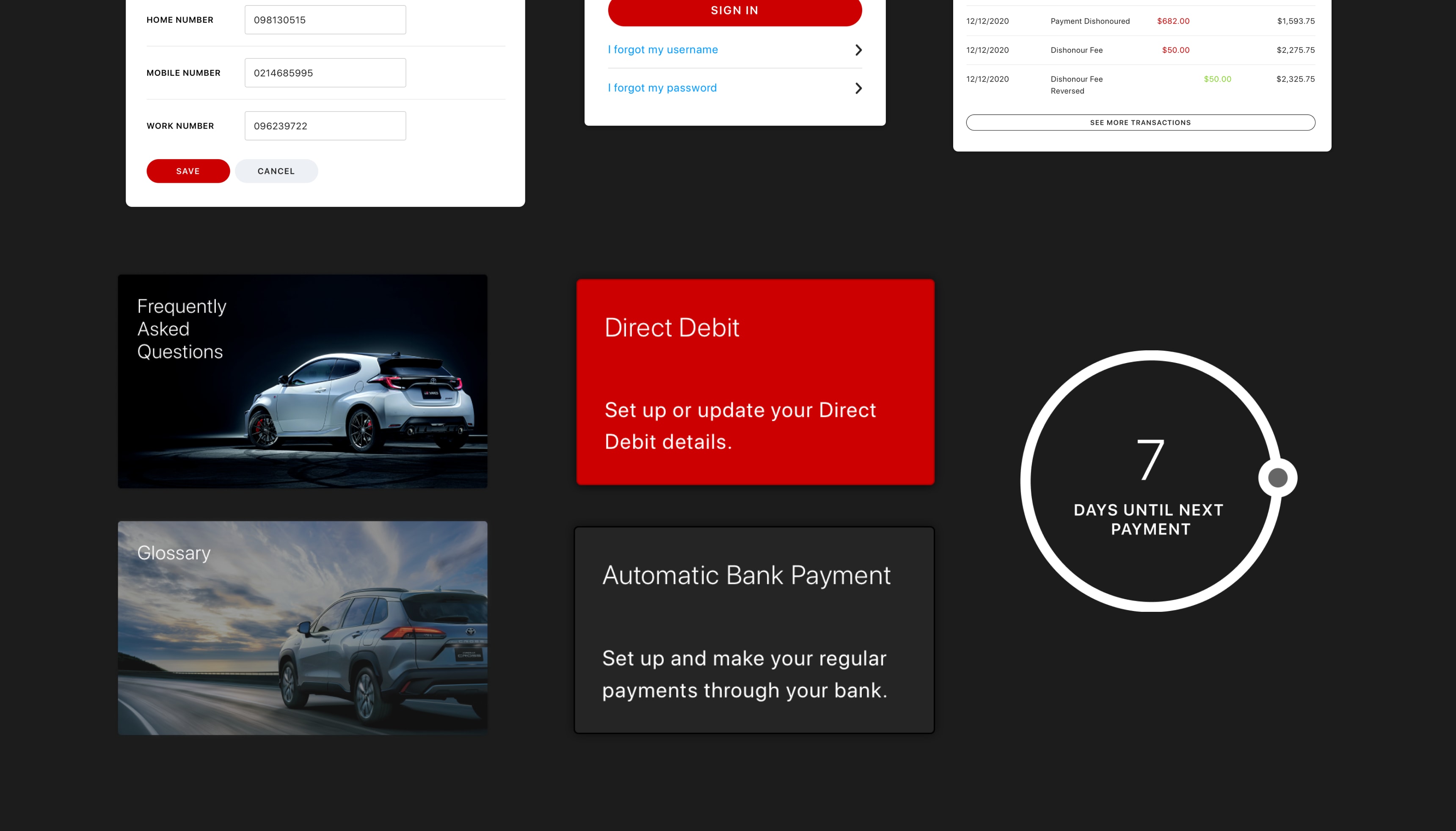The width and height of the screenshot is (1456, 831).
Task: Click chevron arrow beside forgot password
Action: 858,88
